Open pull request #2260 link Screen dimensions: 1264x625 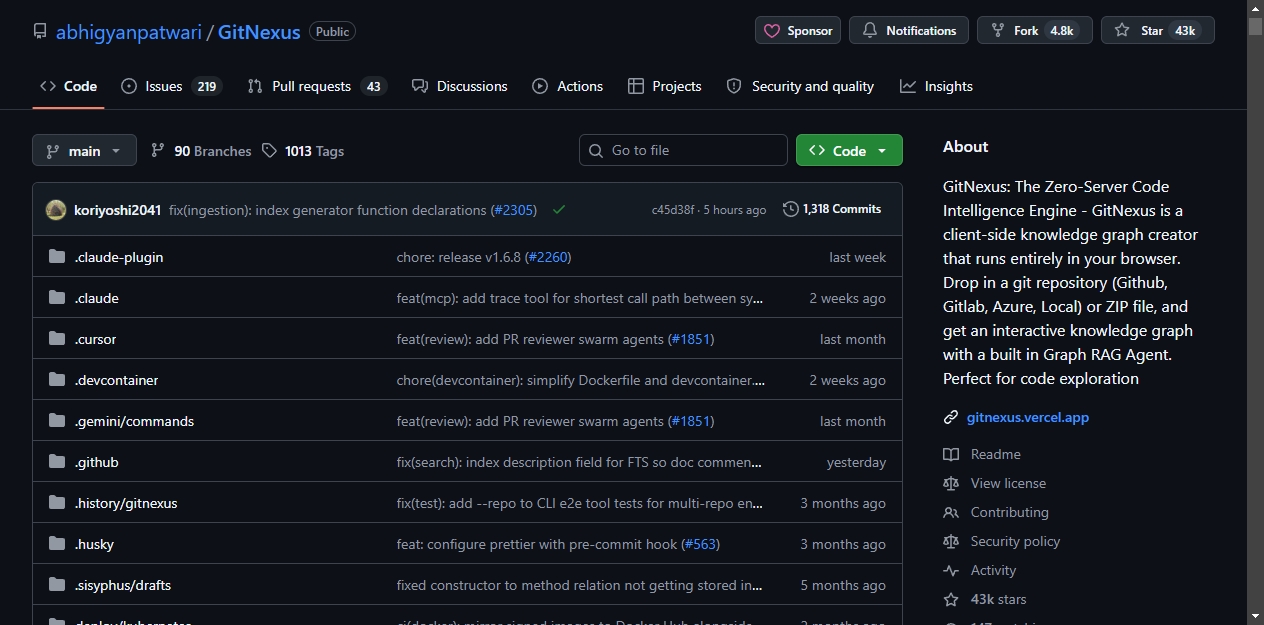547,257
